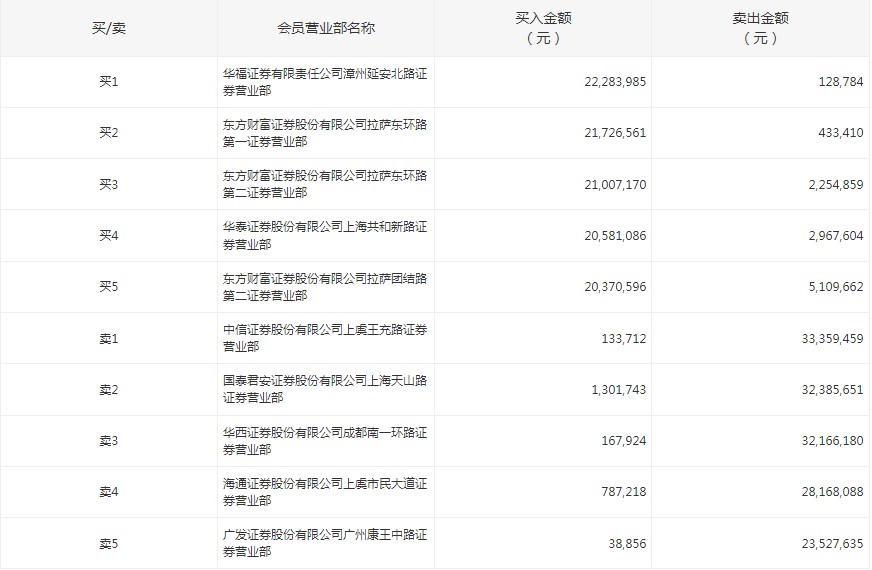Click the 卖出金额（元）column header
The image size is (872, 570).
pos(760,28)
